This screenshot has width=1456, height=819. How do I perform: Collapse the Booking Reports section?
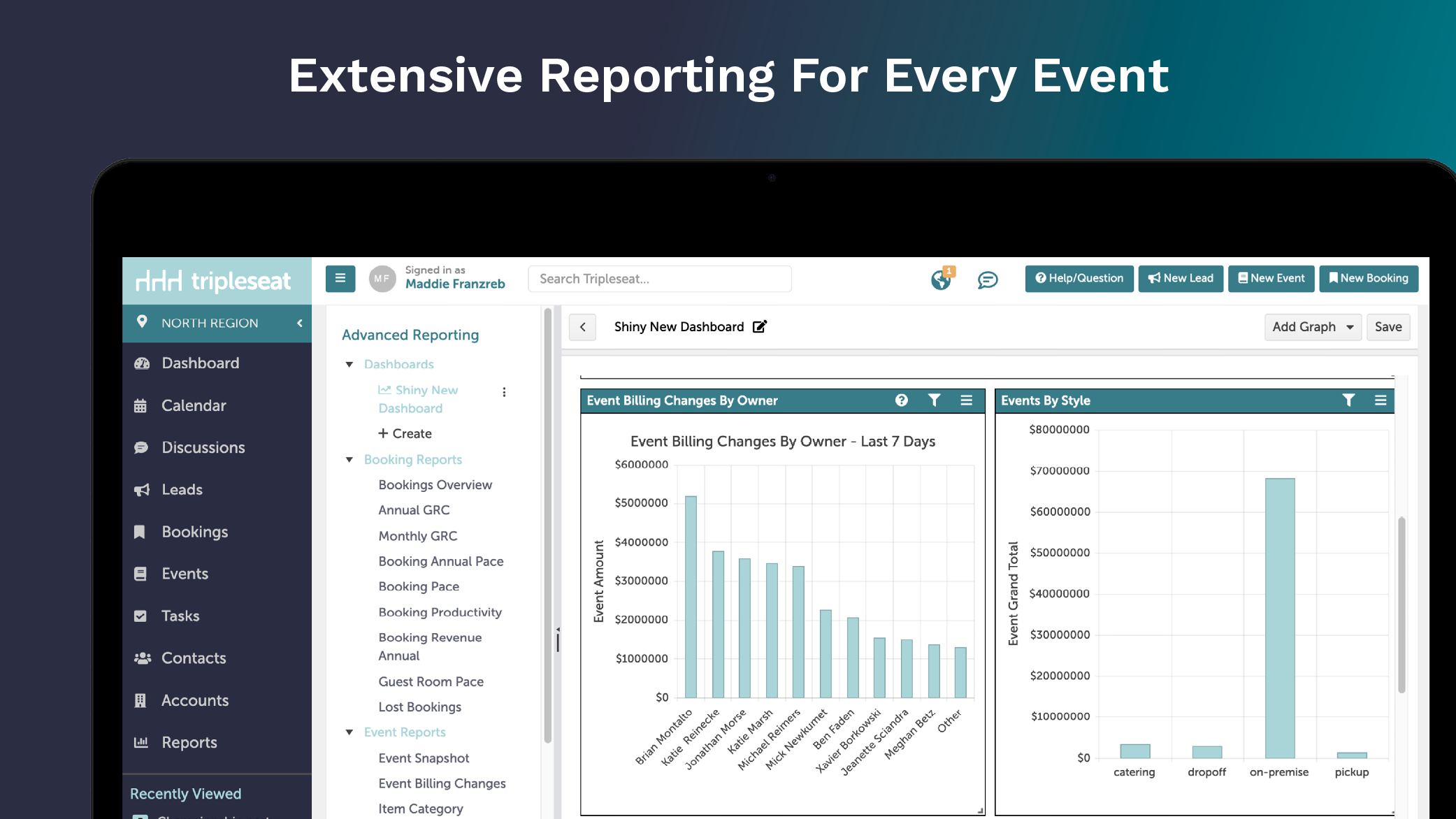click(x=349, y=460)
